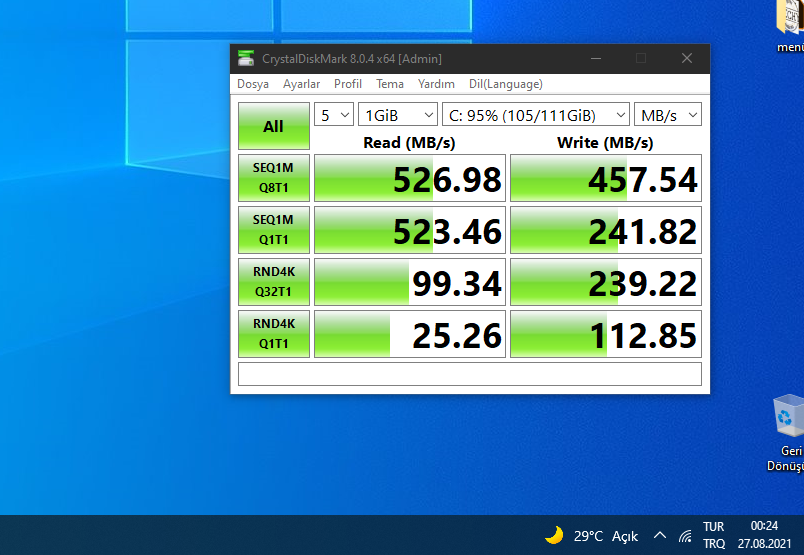Run the SEQ1M Q1T1 test
The height and width of the screenshot is (555, 804).
tap(274, 230)
